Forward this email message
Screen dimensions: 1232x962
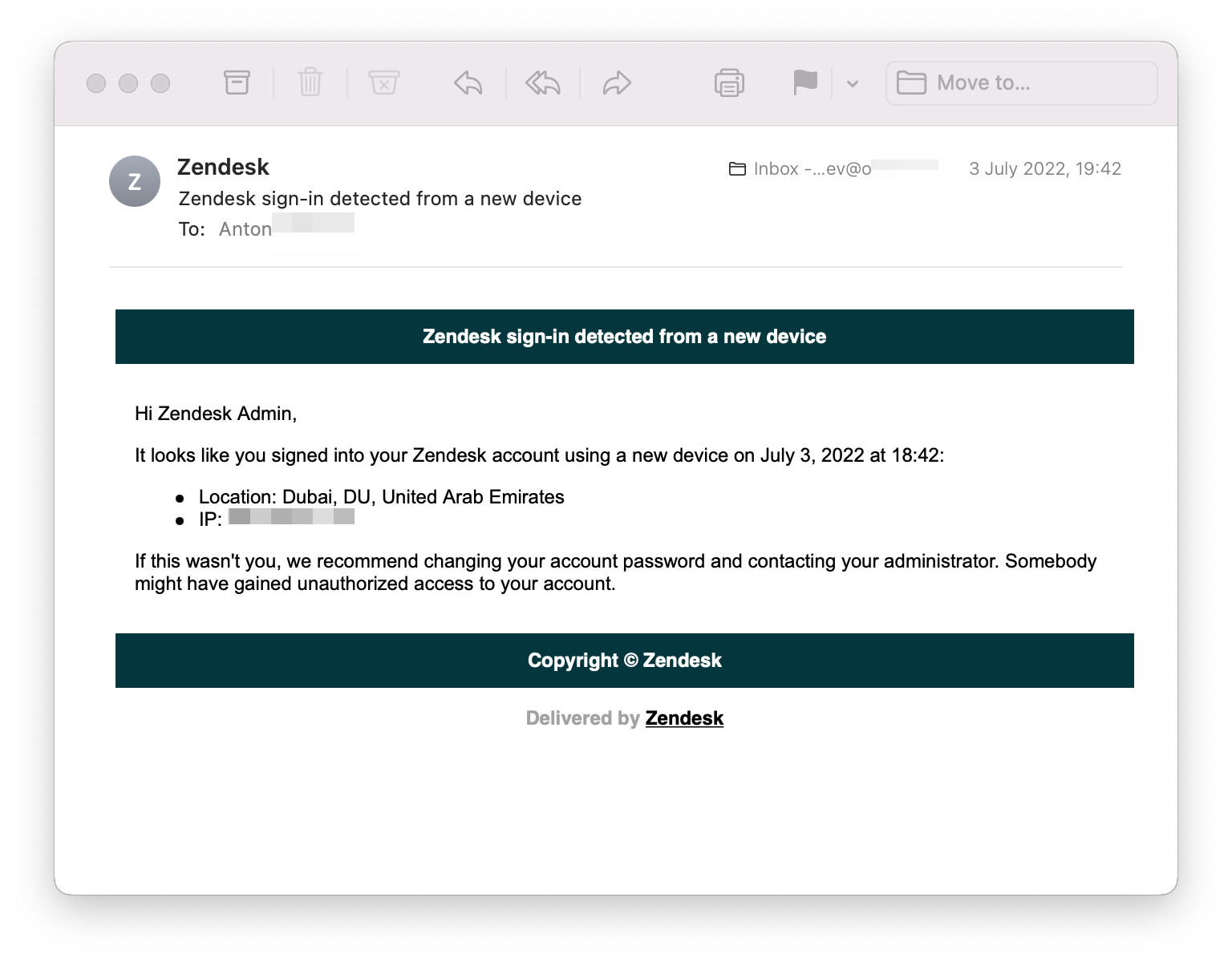[x=617, y=83]
